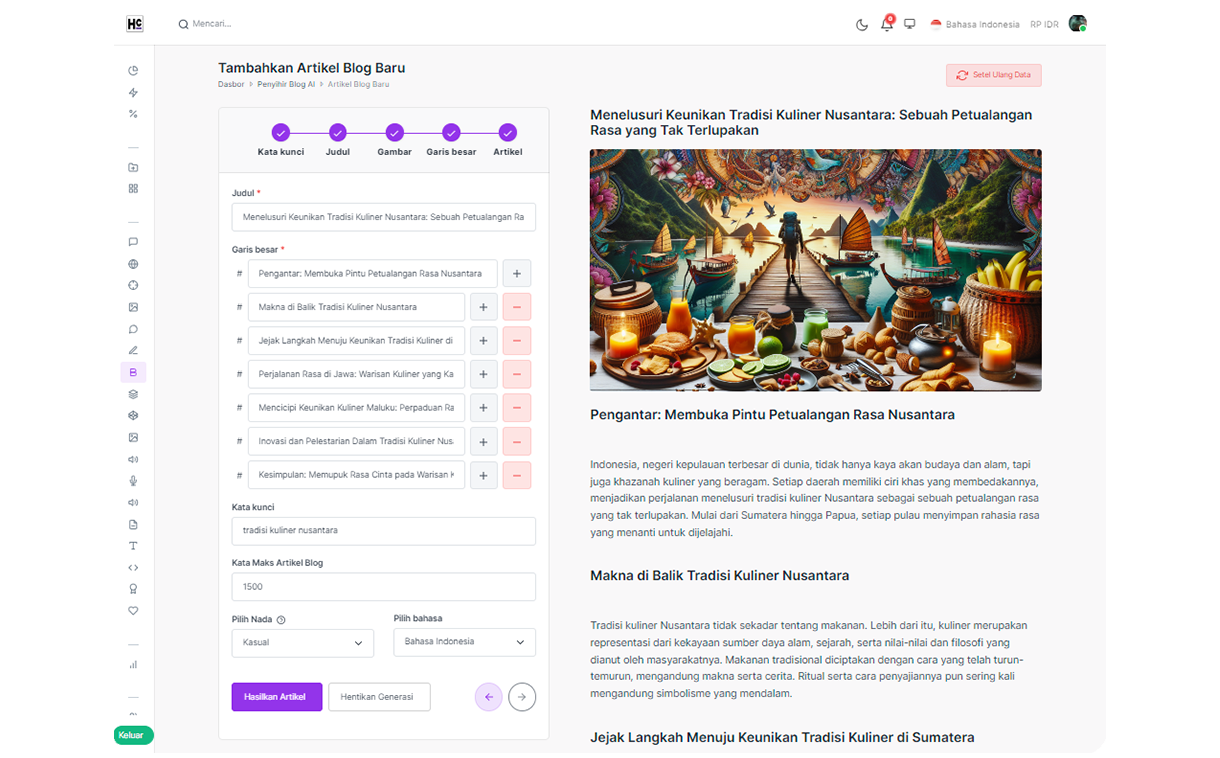Open the bar chart sidebar icon

[x=133, y=664]
